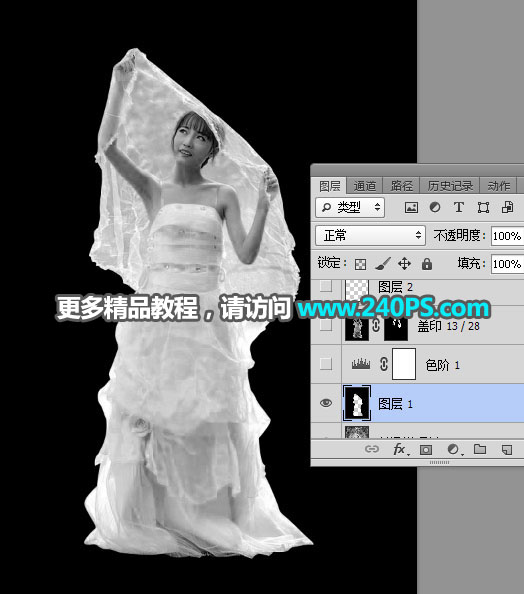Filter layers by smart objects icon
524x594 pixels.
(x=507, y=207)
